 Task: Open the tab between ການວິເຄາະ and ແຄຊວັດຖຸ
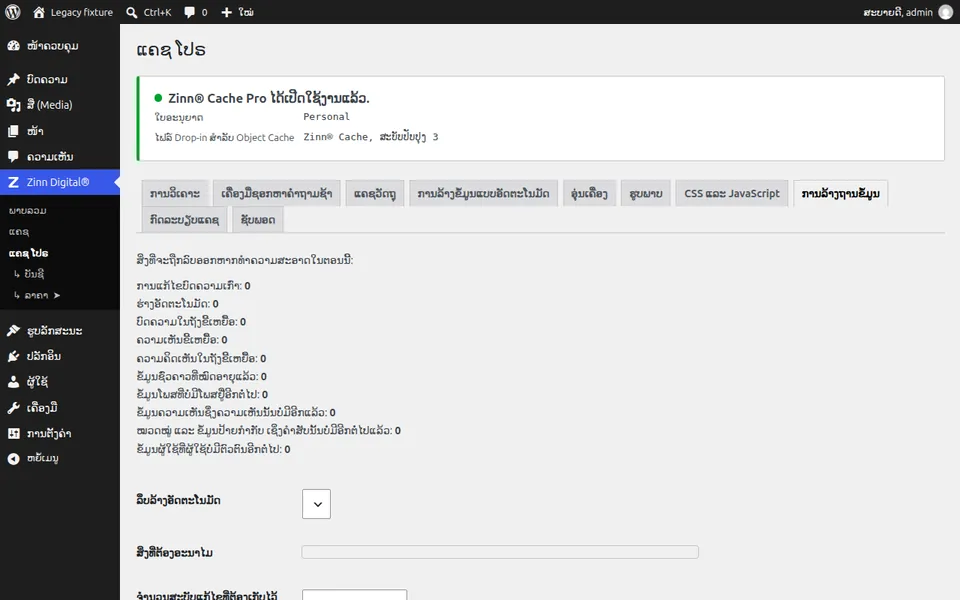pos(277,193)
